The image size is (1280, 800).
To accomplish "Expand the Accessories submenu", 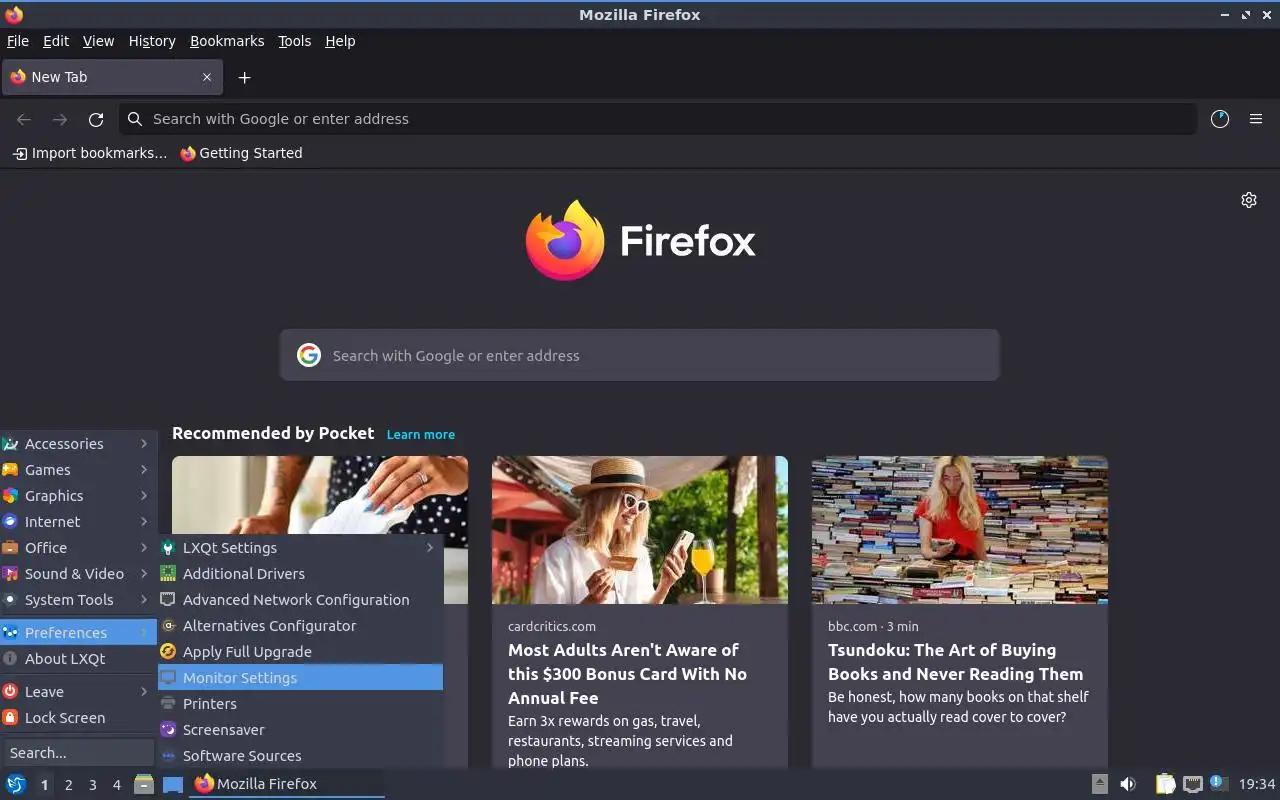I will (78, 444).
